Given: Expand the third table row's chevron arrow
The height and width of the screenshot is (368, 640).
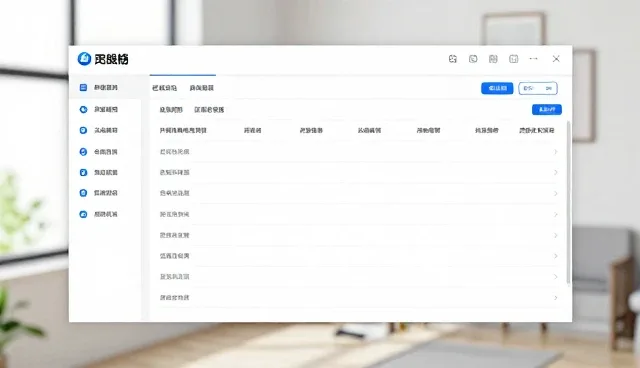Looking at the screenshot, I should coord(556,193).
